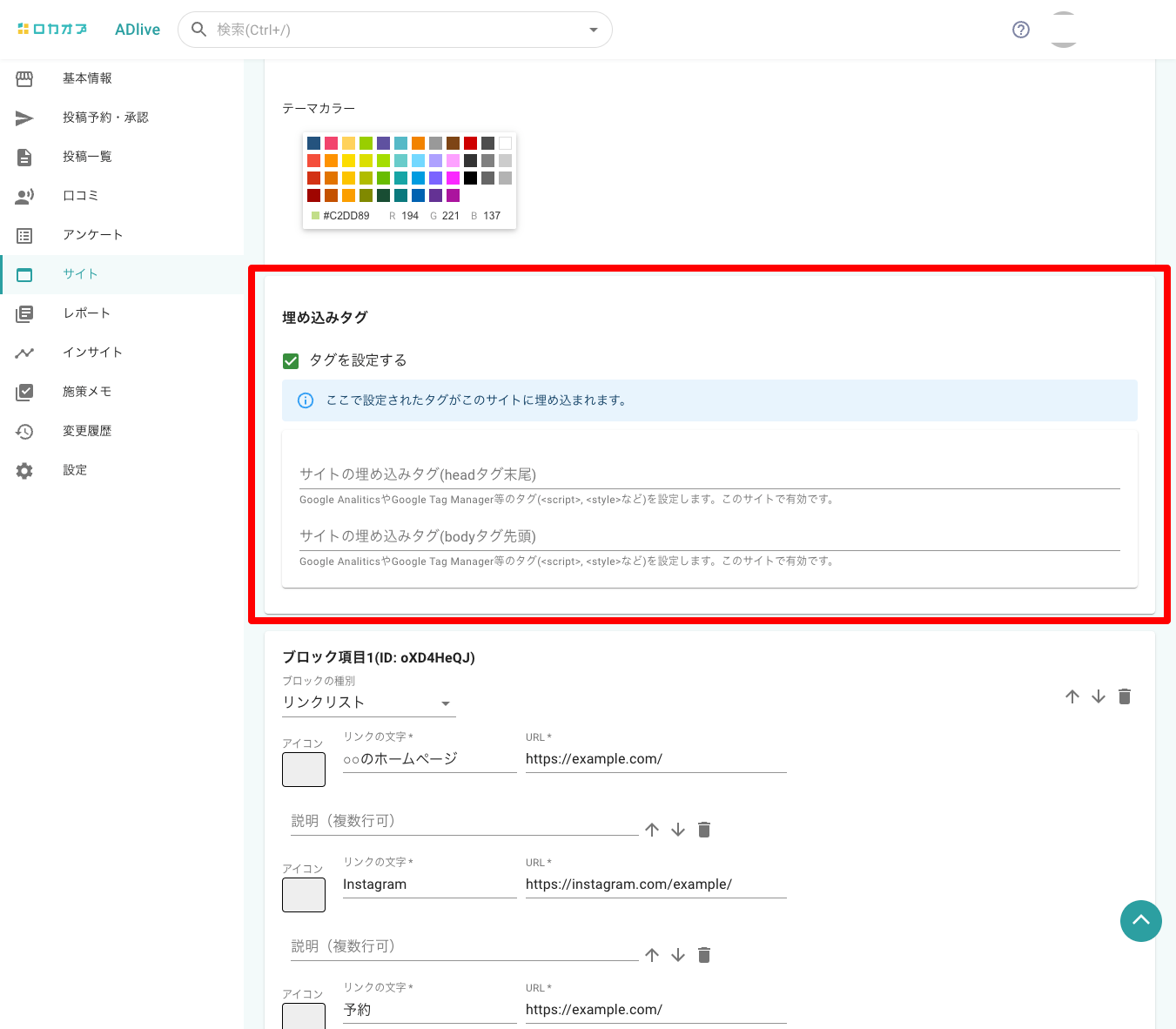This screenshot has height=1029, width=1176.
Task: Delete block item 1 using trash icon
Action: pyautogui.click(x=1125, y=696)
